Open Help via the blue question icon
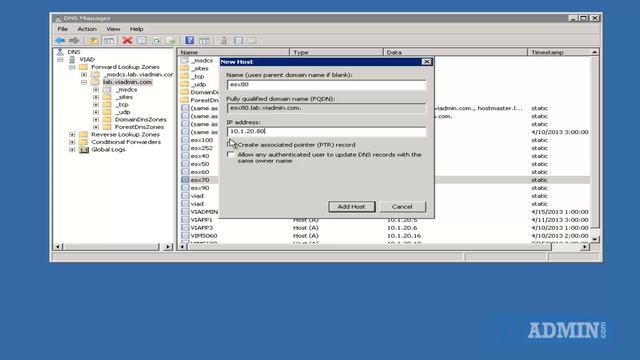 [x=189, y=40]
